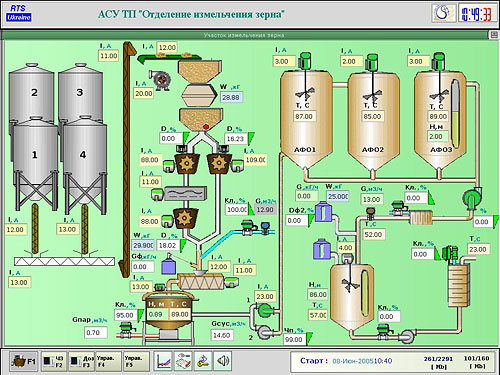Image resolution: width=500 pixels, height=375 pixels.
Task: Click the Gпар flow value 0.70
Action: 96,332
